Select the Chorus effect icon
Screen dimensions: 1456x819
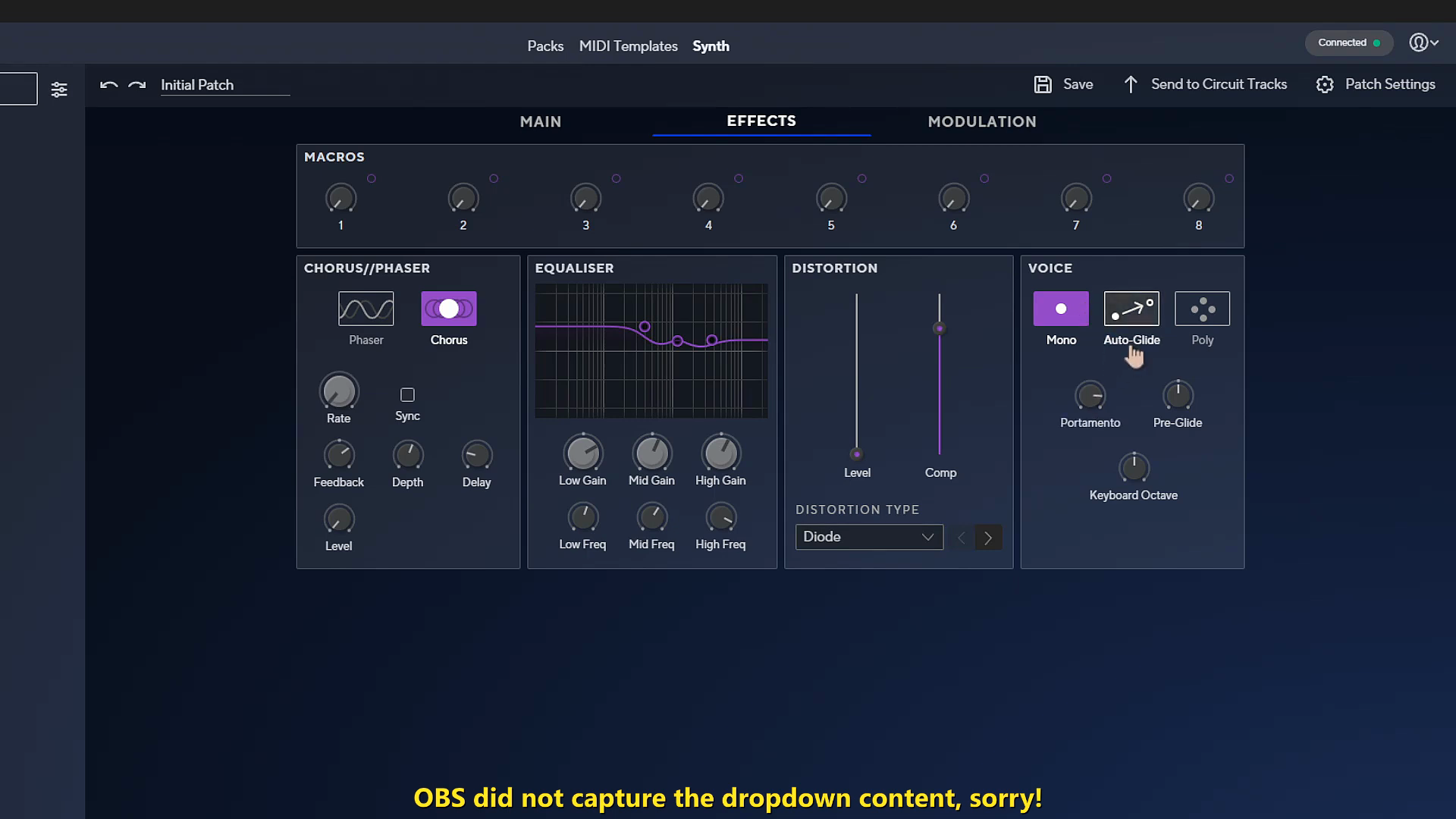(449, 309)
